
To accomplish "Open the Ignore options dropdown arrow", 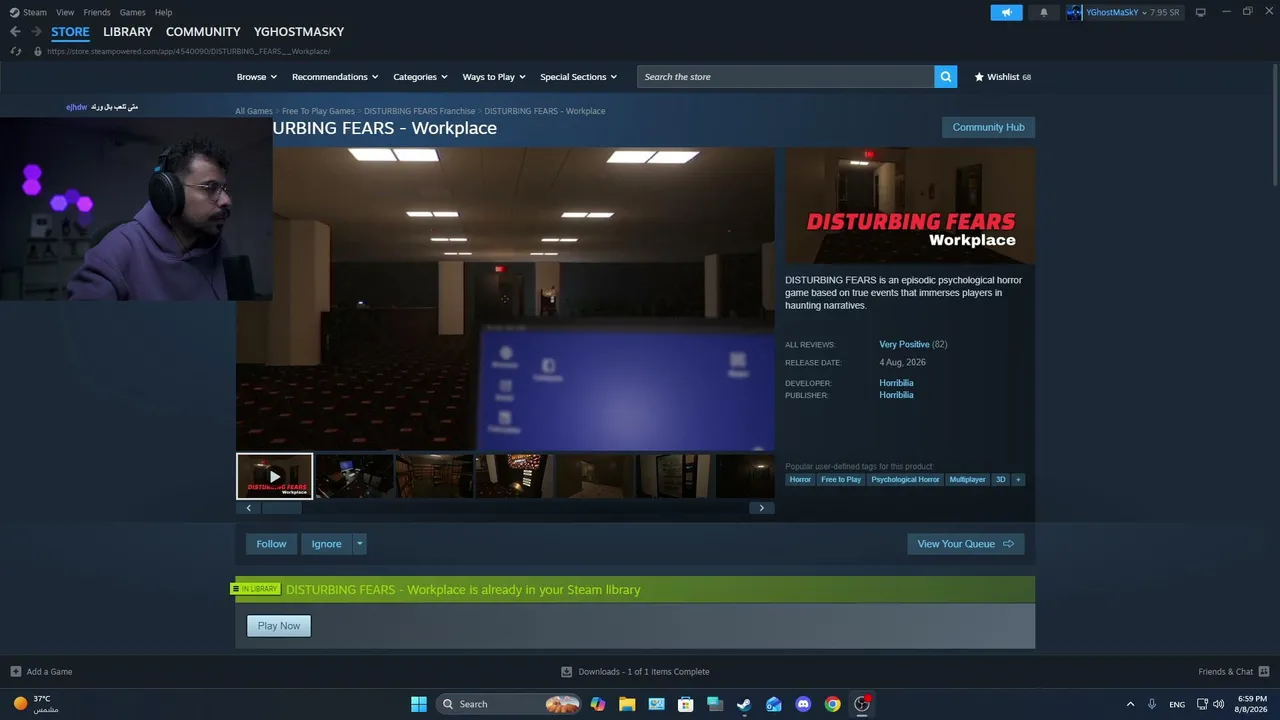I will (x=359, y=544).
